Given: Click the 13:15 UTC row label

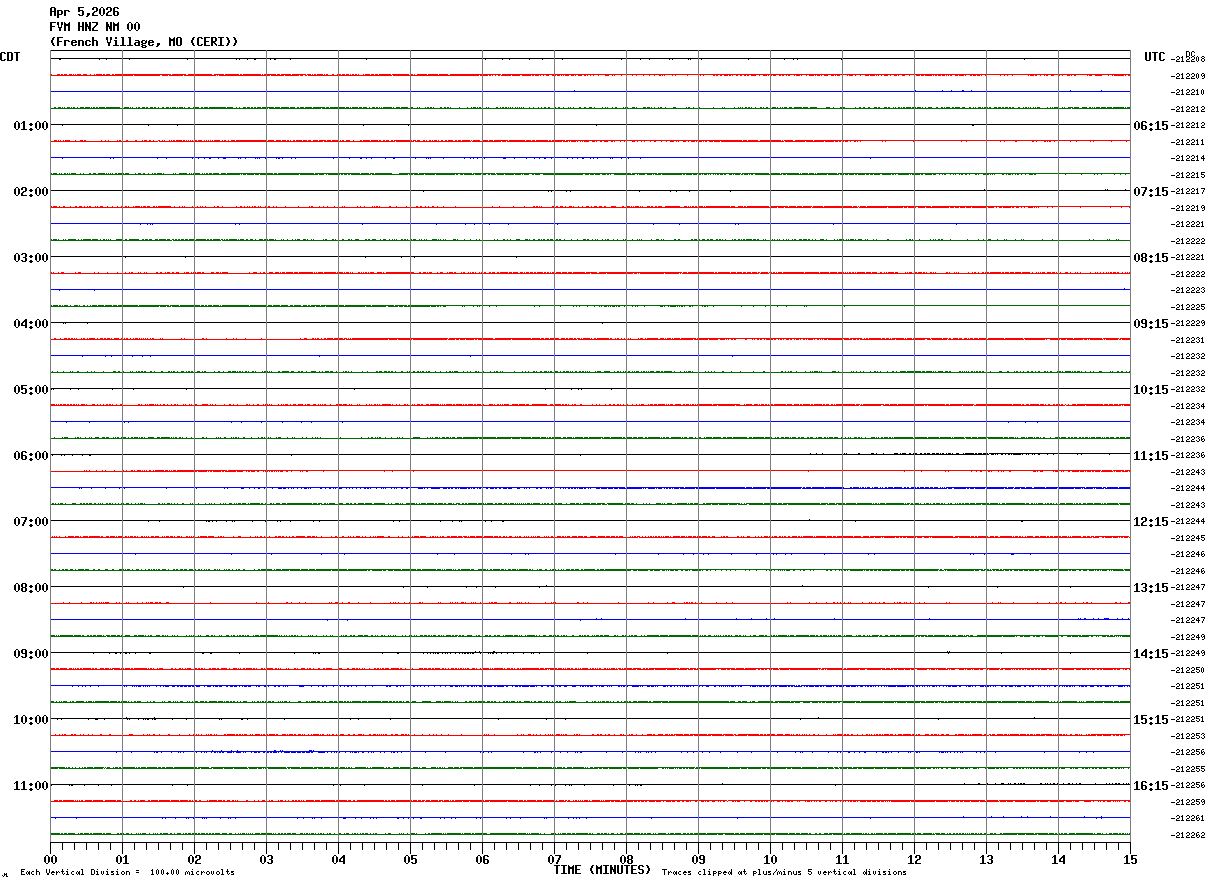Looking at the screenshot, I should point(1150,588).
